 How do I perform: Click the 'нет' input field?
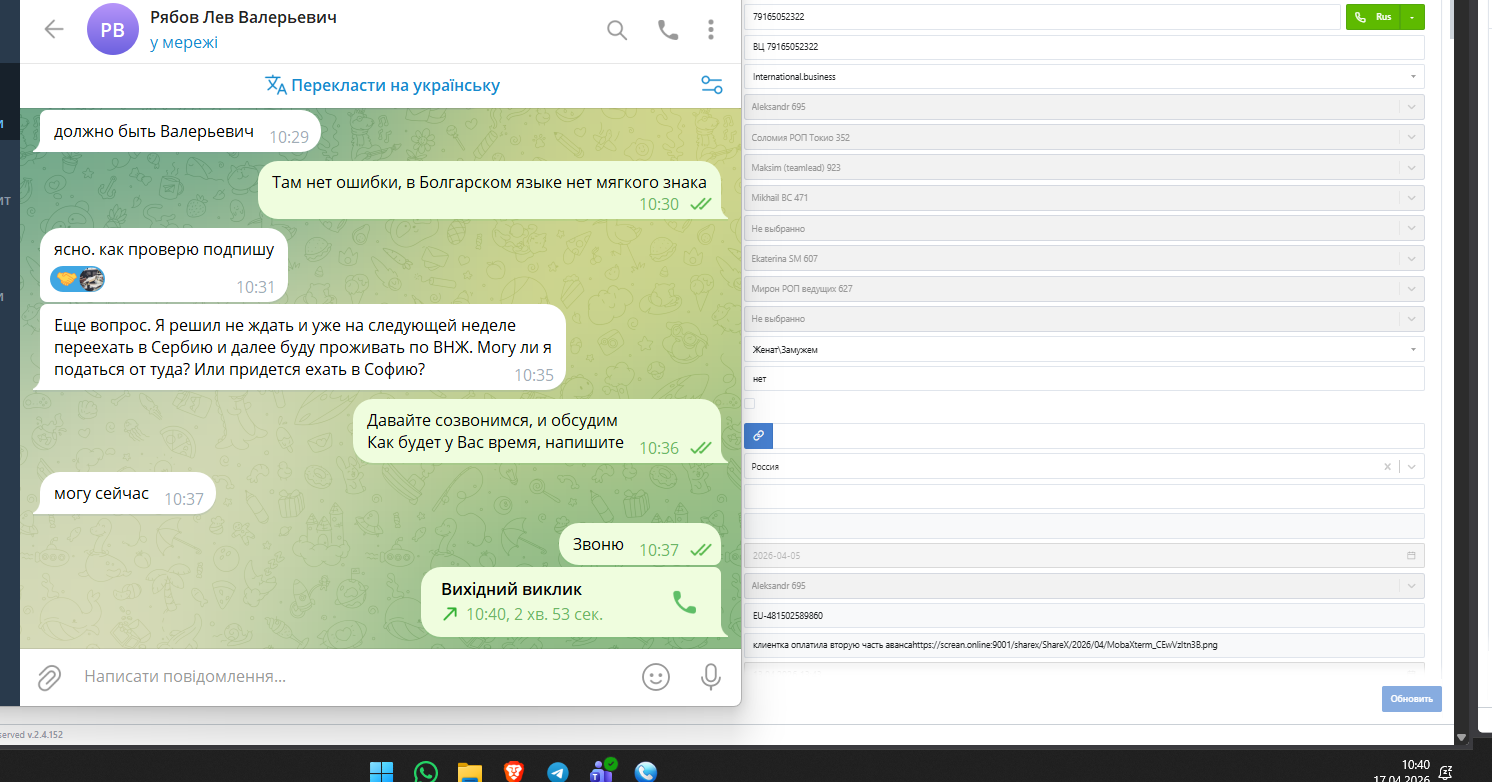(x=1084, y=379)
